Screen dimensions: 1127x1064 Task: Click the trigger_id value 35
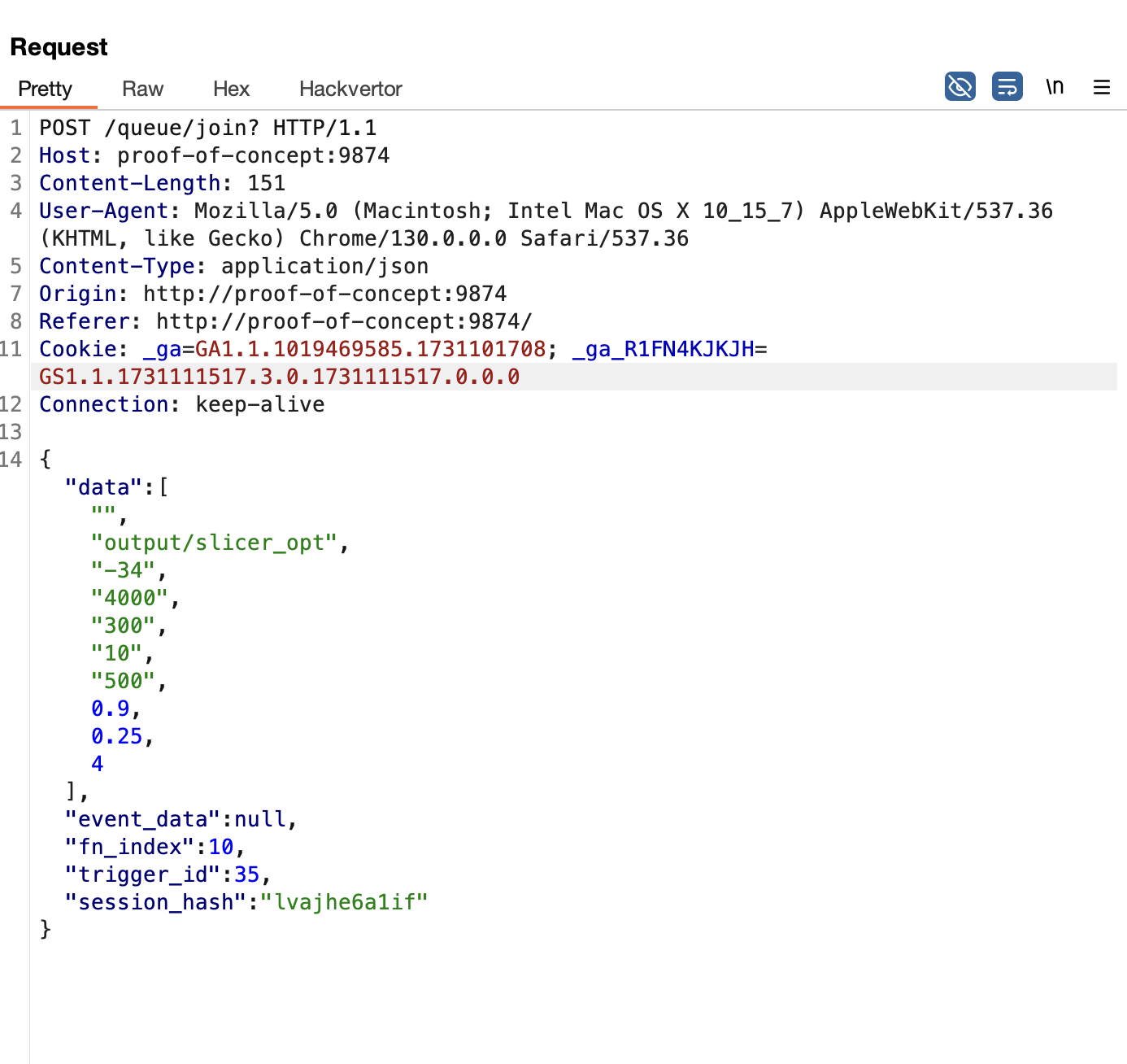point(247,874)
